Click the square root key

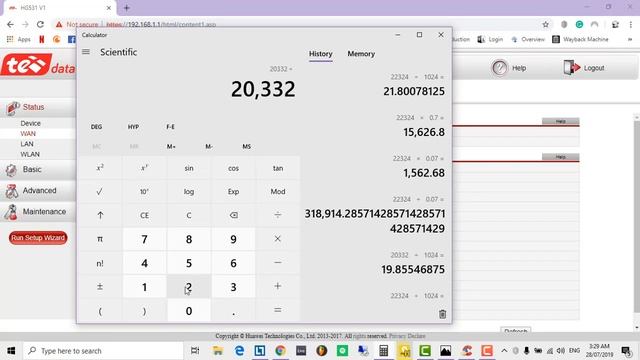(100, 191)
